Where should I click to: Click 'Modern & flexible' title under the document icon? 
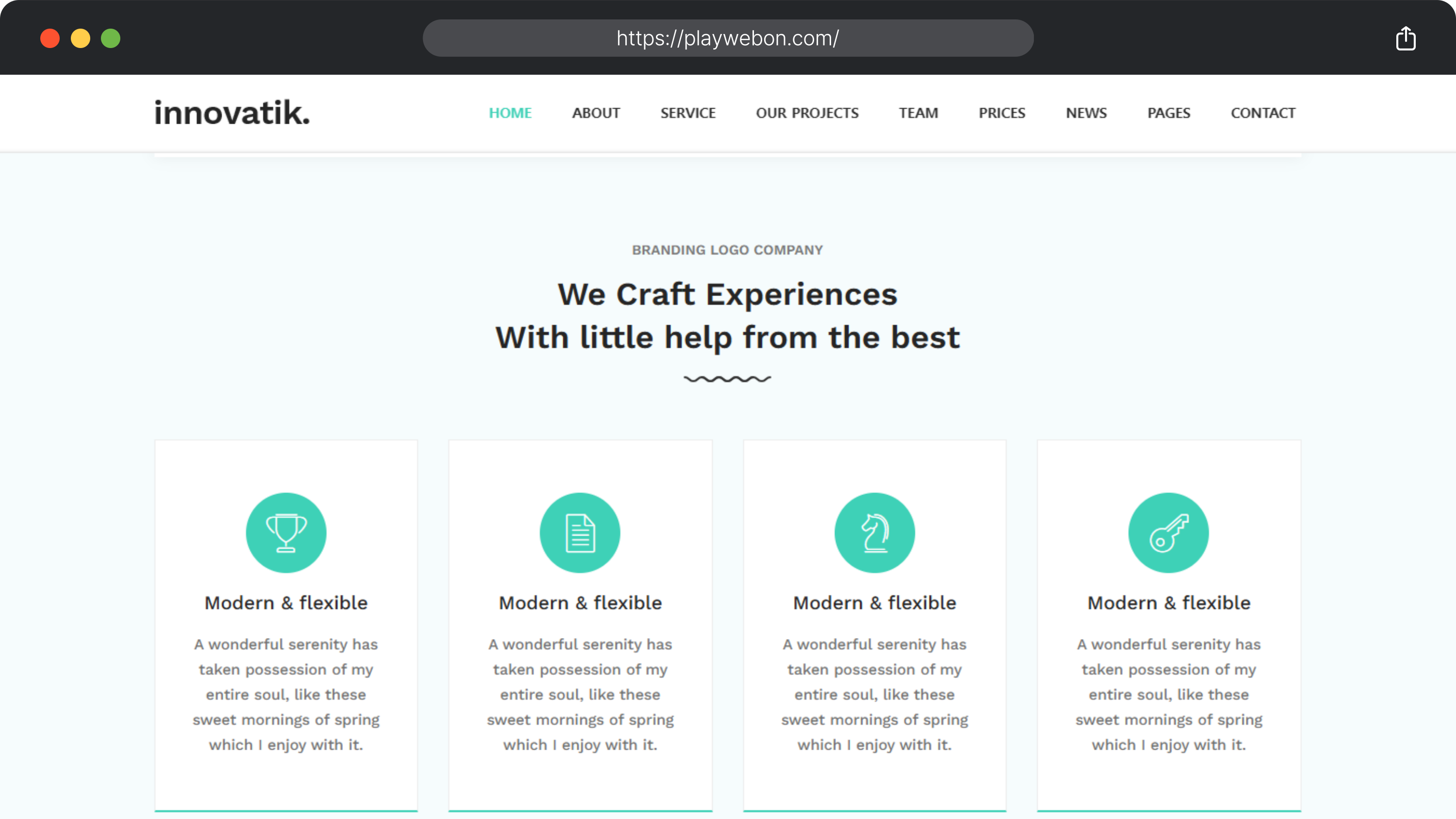tap(580, 603)
